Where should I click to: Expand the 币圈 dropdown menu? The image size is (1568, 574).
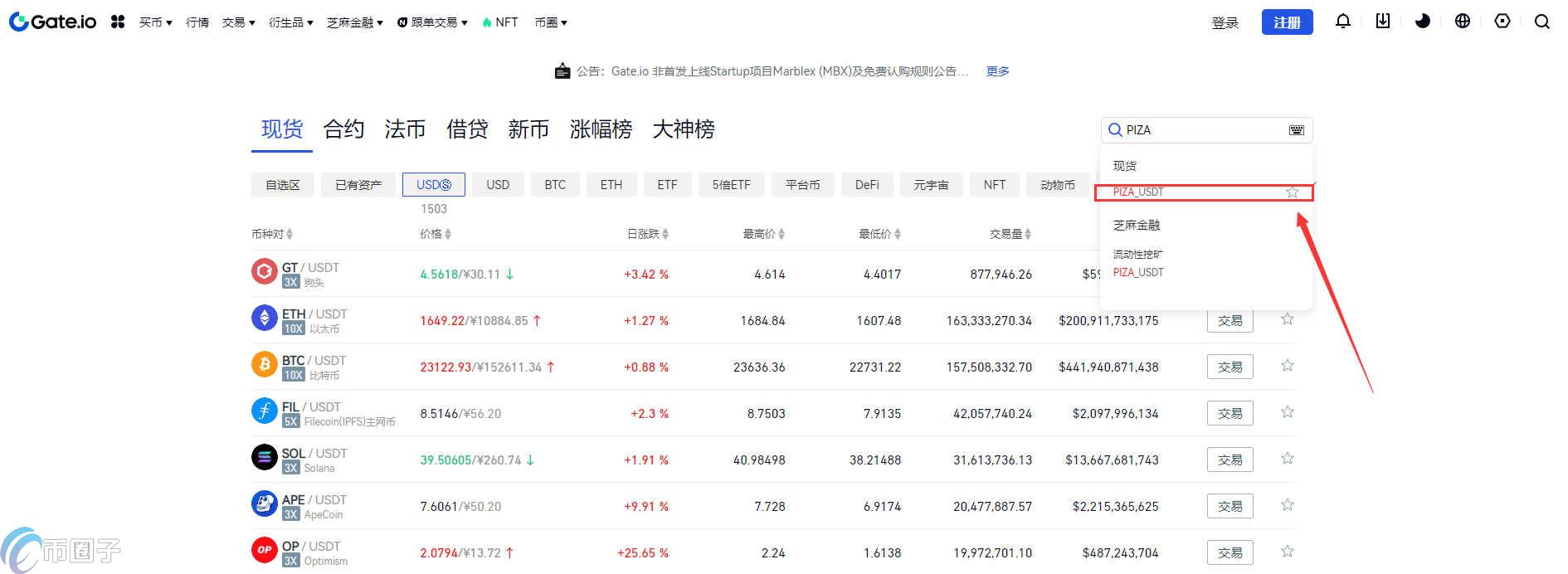(x=551, y=22)
